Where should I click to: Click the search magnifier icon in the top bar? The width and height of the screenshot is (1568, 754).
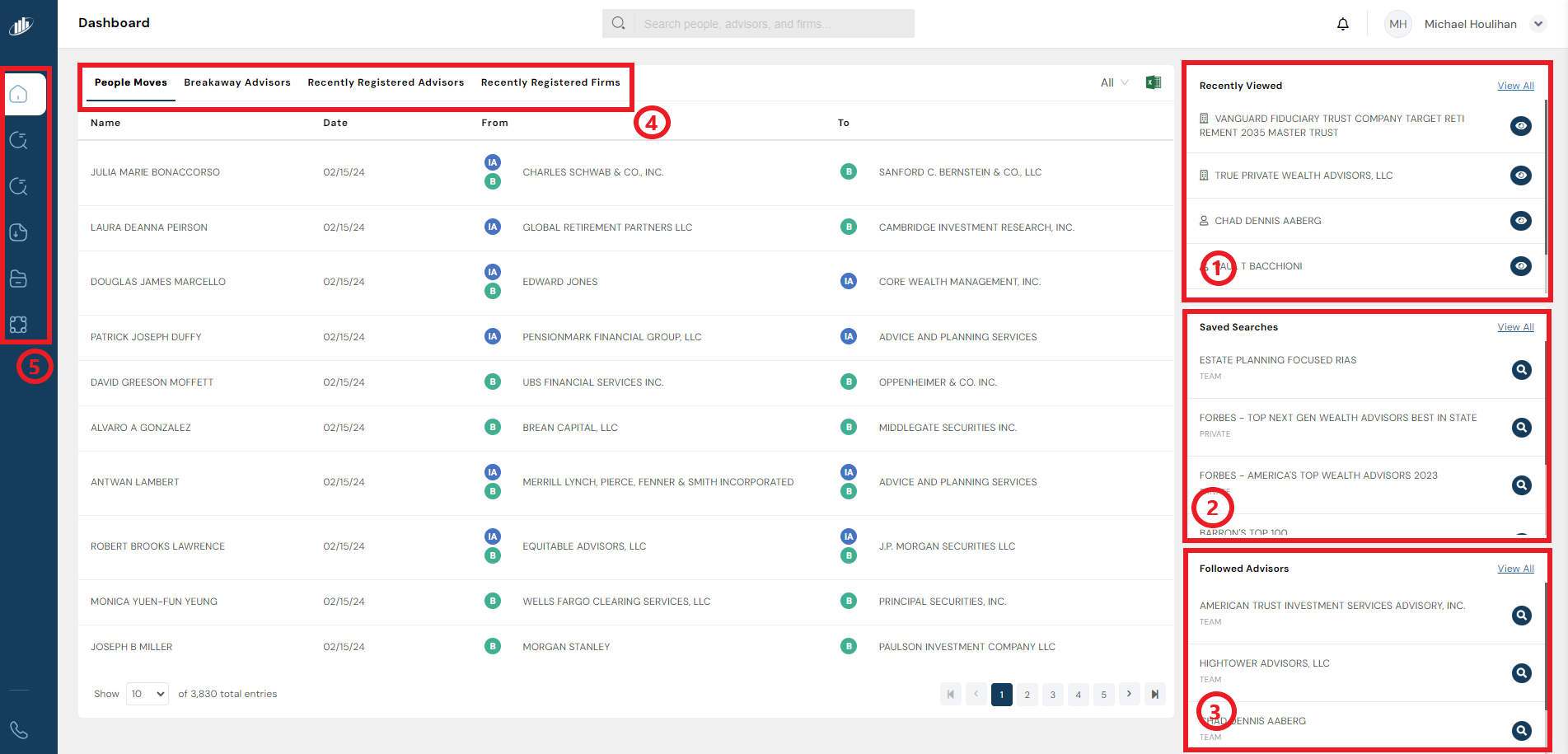pyautogui.click(x=618, y=24)
